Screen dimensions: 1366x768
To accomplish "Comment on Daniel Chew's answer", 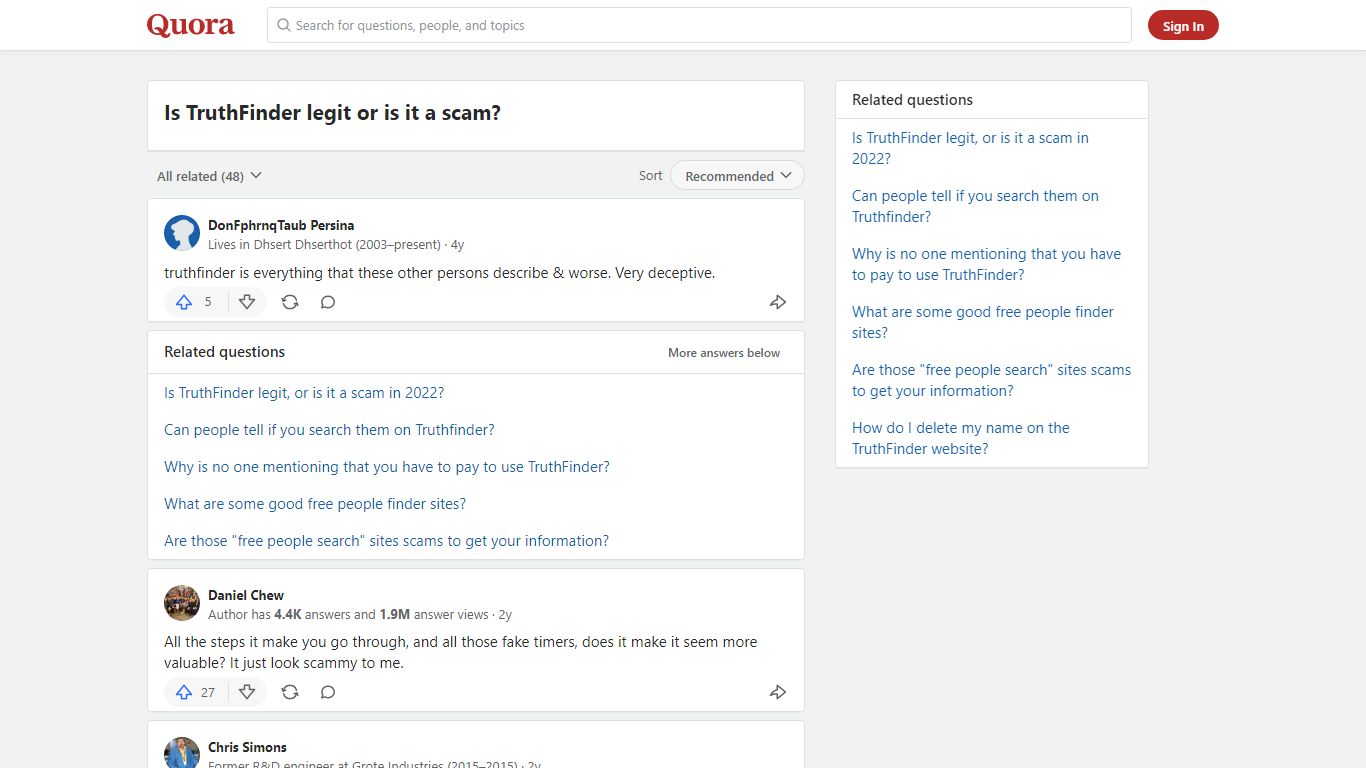I will coord(328,692).
